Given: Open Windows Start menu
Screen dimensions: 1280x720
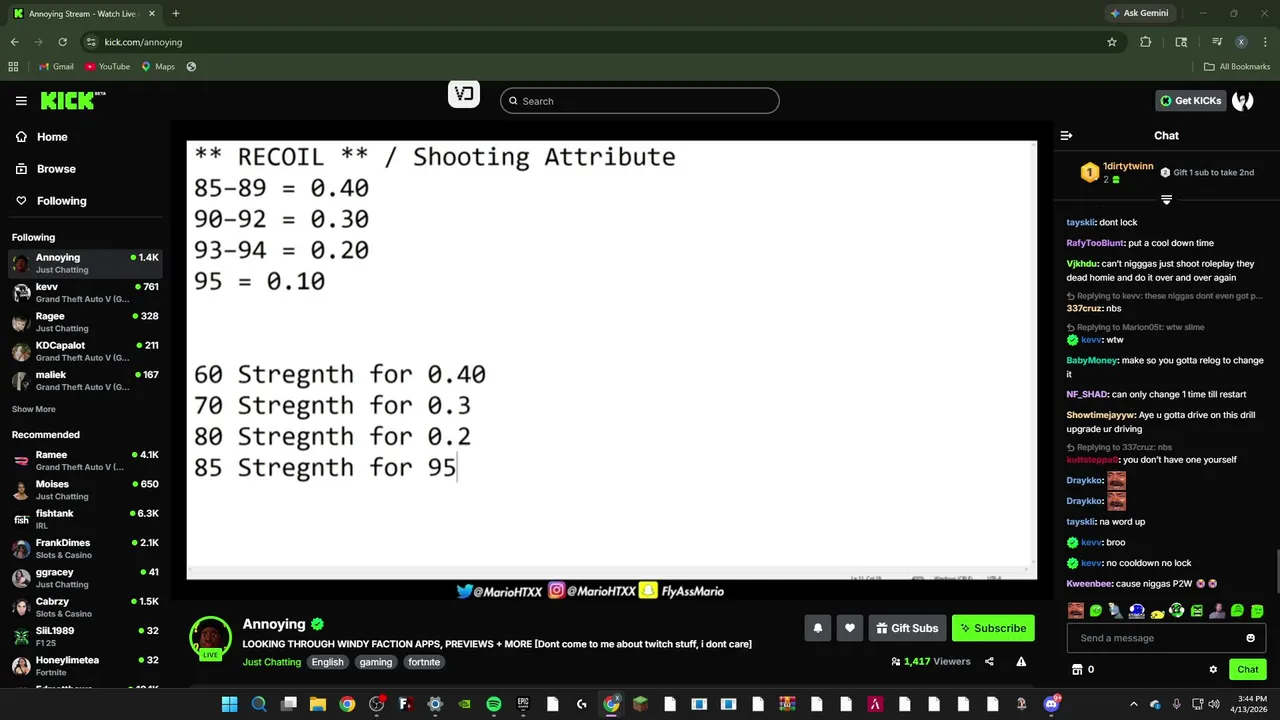Looking at the screenshot, I should coord(230,704).
